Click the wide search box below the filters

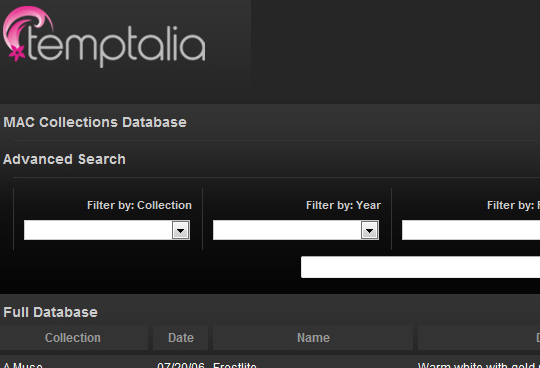420,267
